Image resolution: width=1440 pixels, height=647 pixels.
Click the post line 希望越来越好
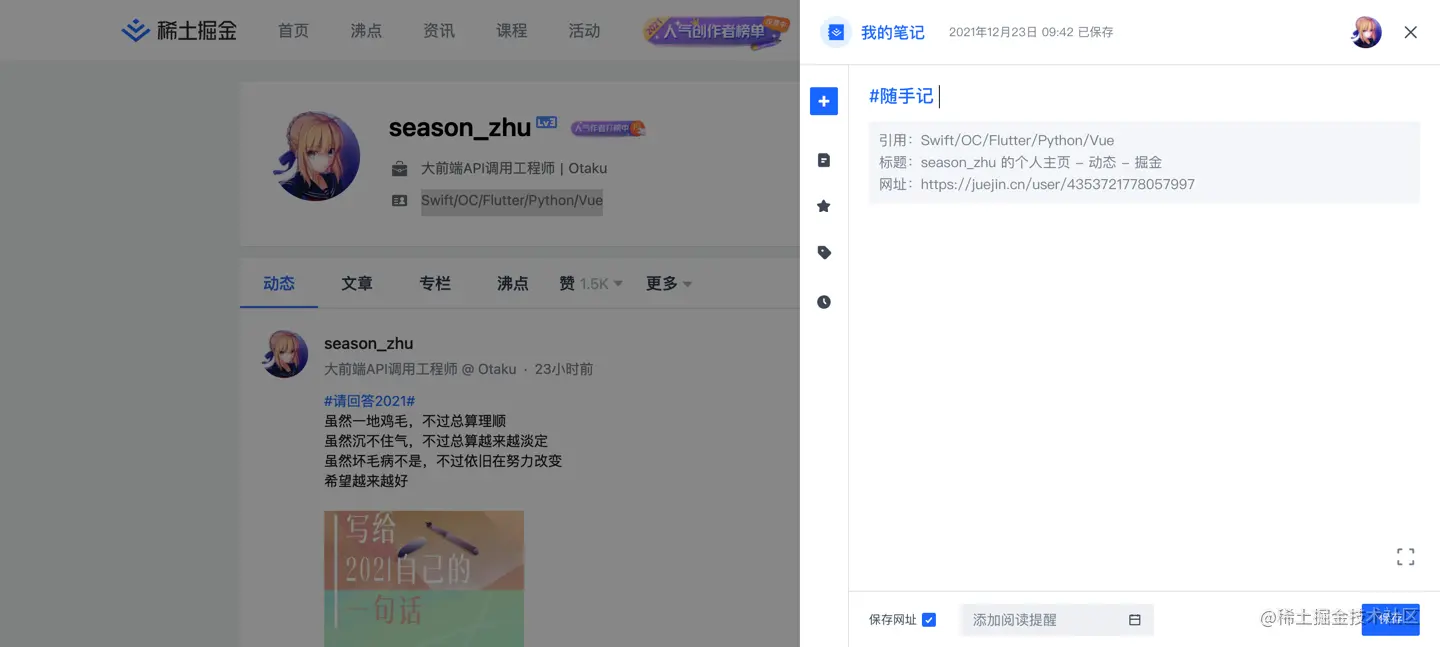tap(366, 481)
